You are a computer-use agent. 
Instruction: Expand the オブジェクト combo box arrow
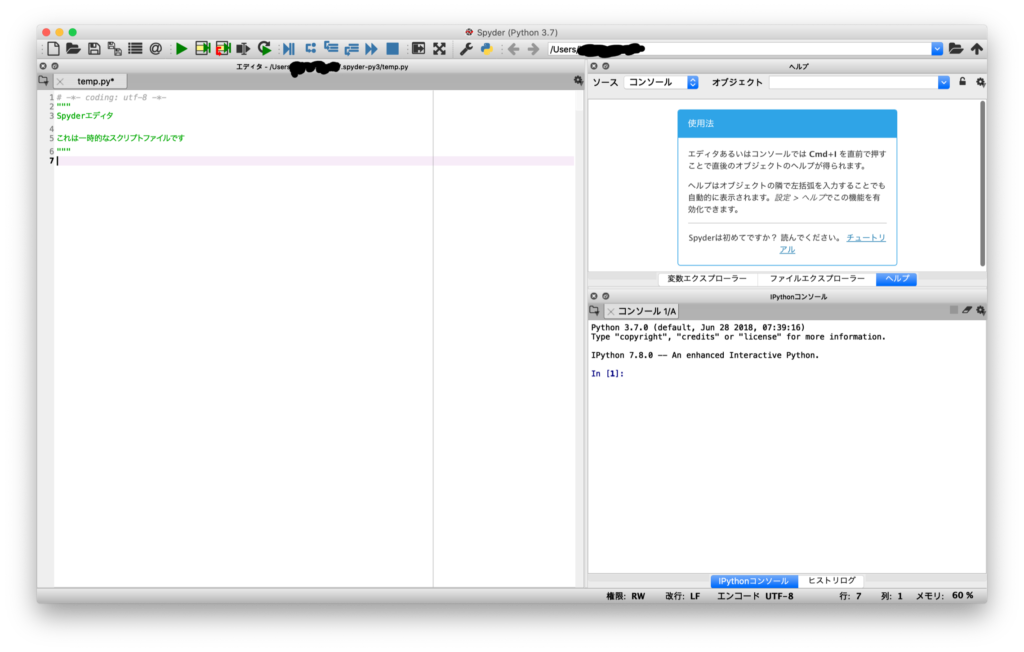coord(943,82)
